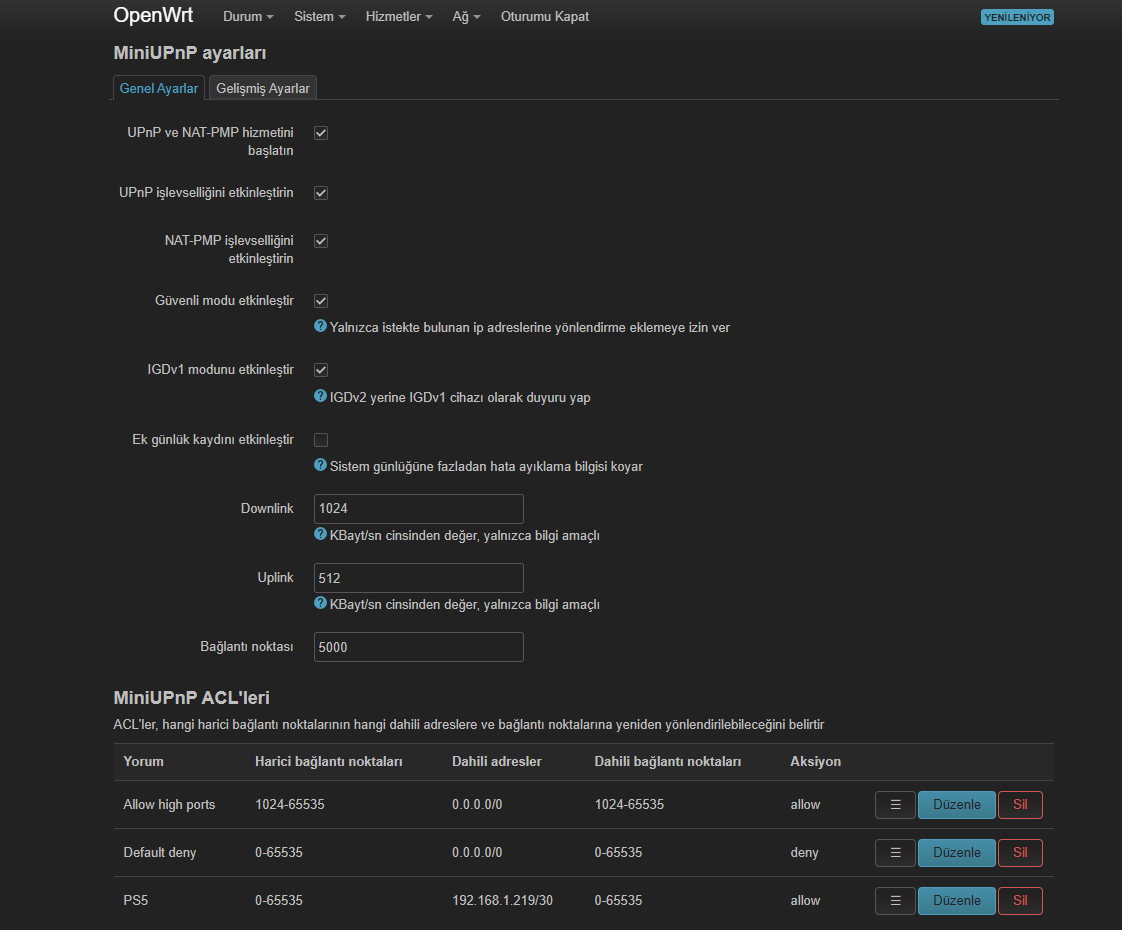Click the Downlink input field
The height and width of the screenshot is (930, 1122).
pyautogui.click(x=419, y=509)
